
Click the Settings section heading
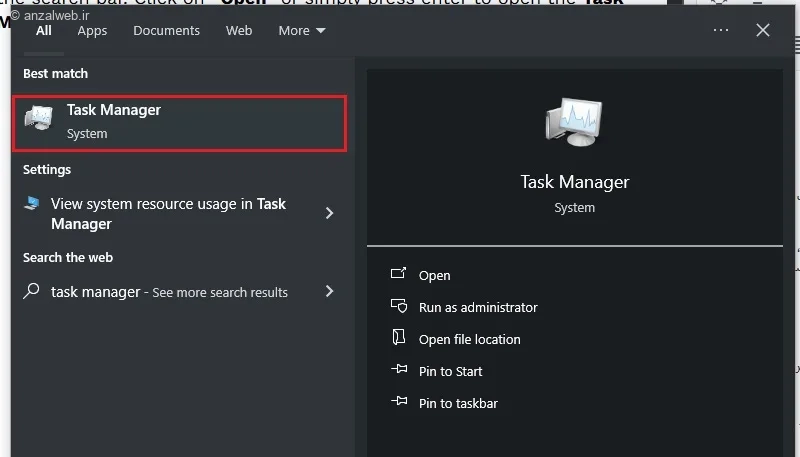coord(47,170)
